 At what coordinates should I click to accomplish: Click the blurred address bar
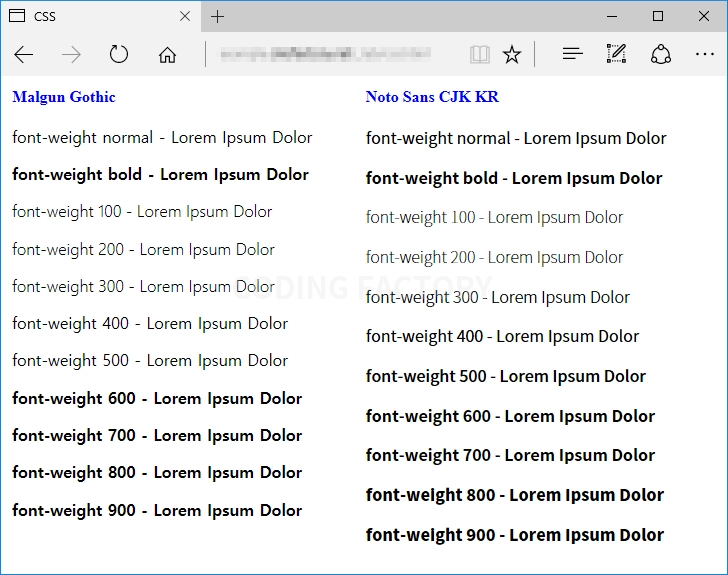325,54
